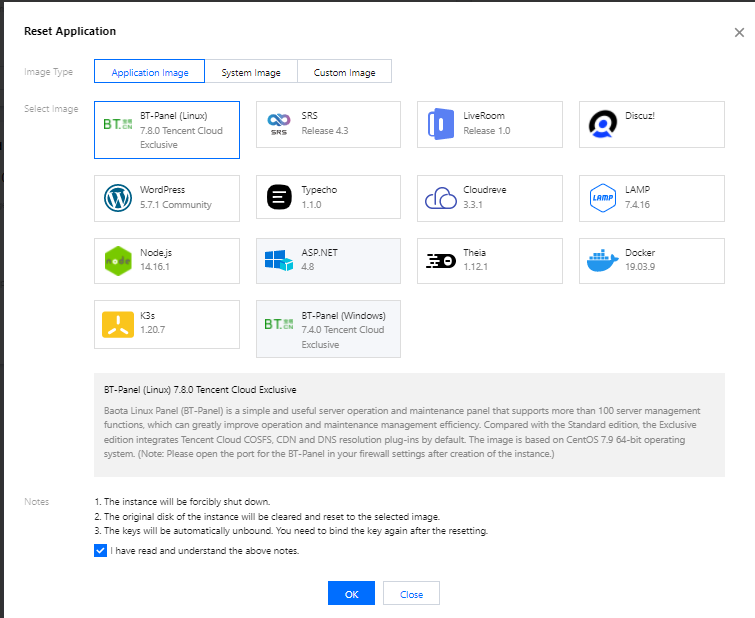Viewport: 755px width, 618px height.
Task: Click the BT-Panel (Linux) logo icon
Action: tap(117, 124)
